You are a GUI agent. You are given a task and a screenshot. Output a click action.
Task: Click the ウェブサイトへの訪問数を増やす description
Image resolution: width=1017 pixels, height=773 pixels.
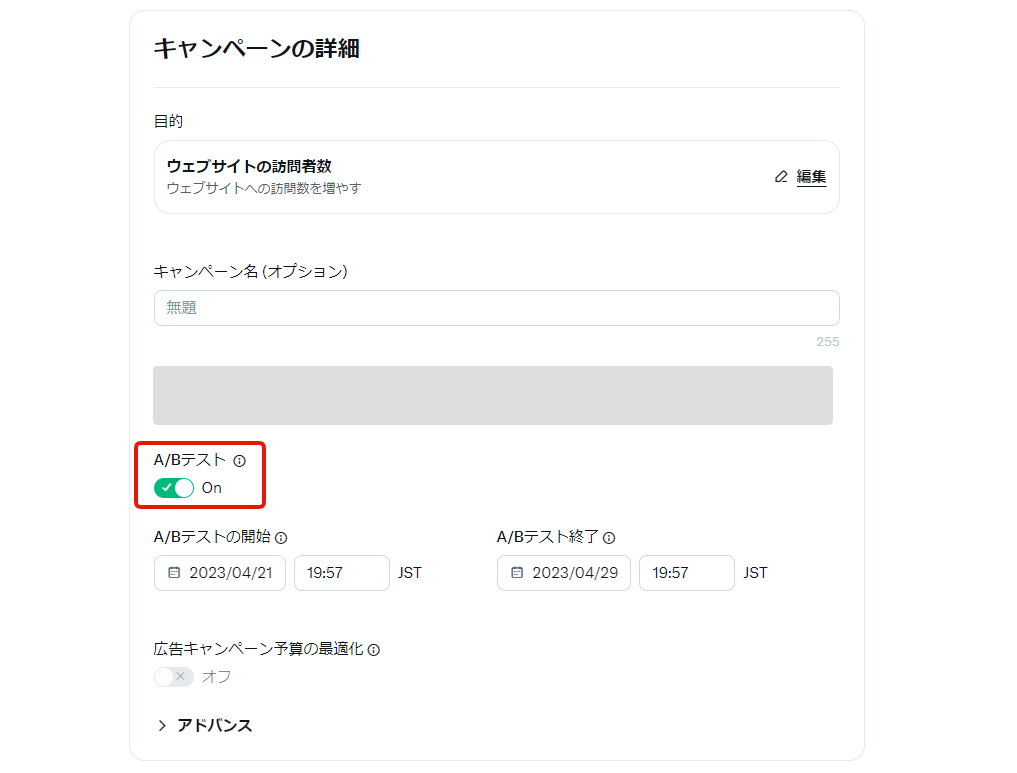(x=264, y=188)
